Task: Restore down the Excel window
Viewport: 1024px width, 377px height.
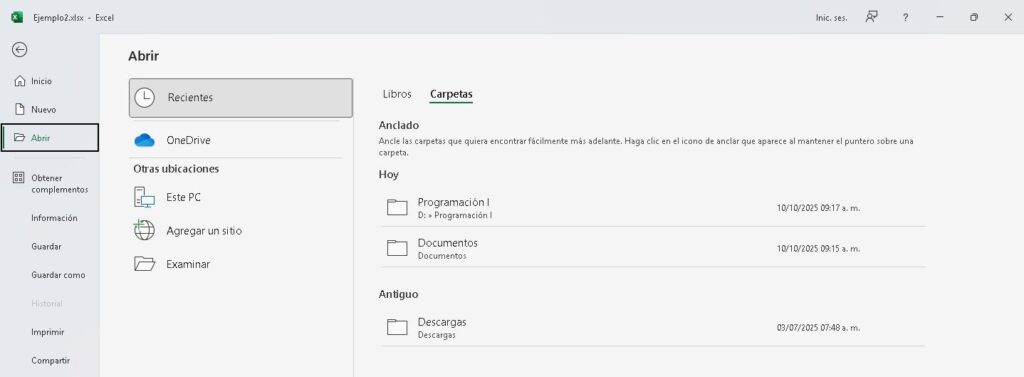Action: tap(974, 18)
